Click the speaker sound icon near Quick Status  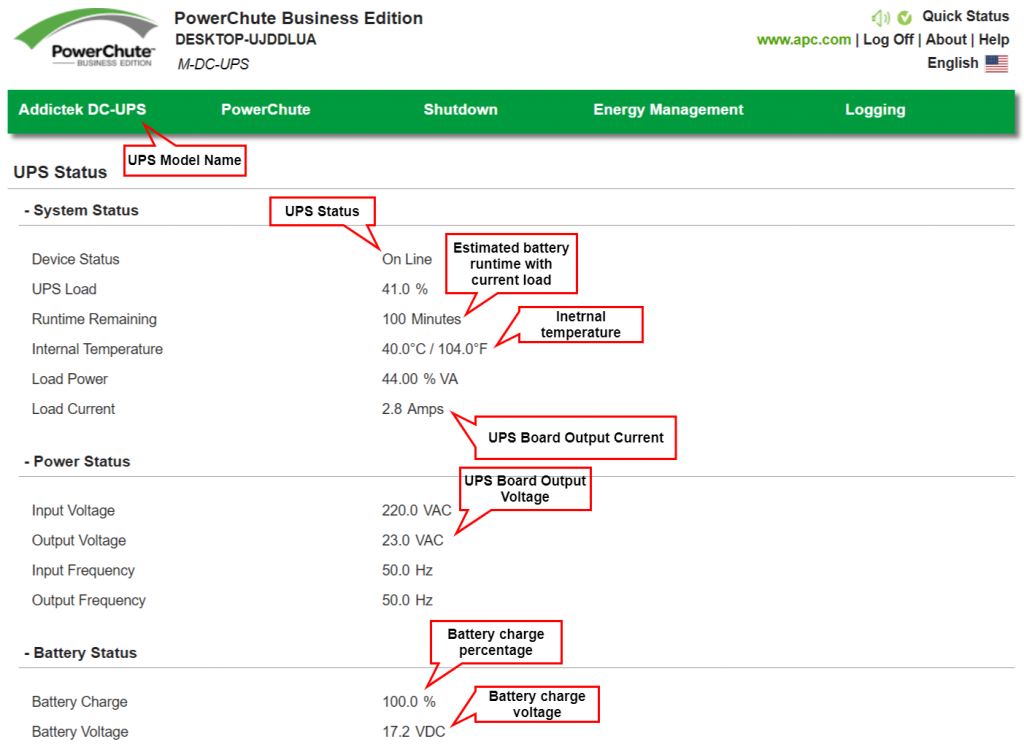880,18
